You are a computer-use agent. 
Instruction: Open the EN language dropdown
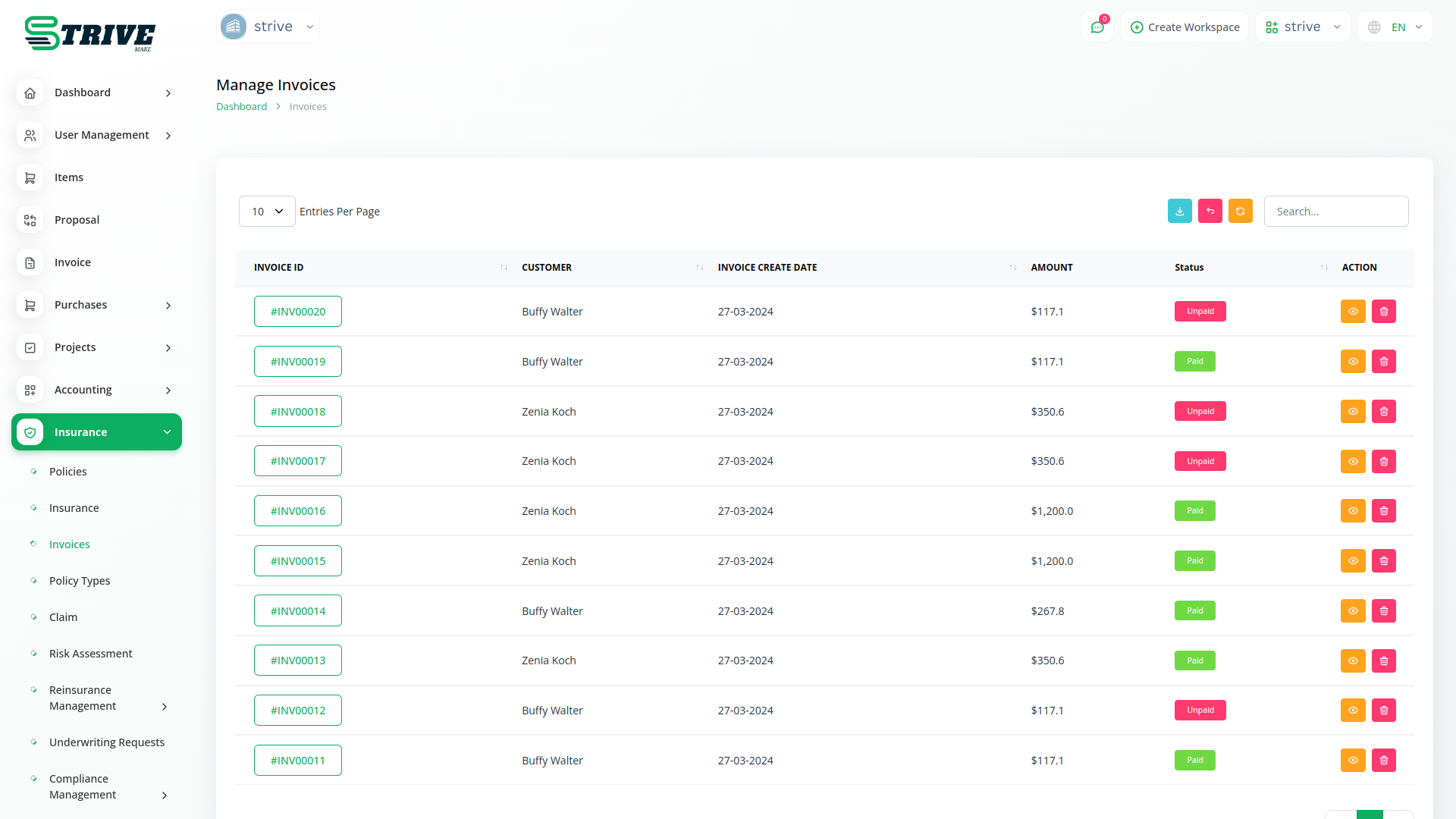tap(1395, 27)
